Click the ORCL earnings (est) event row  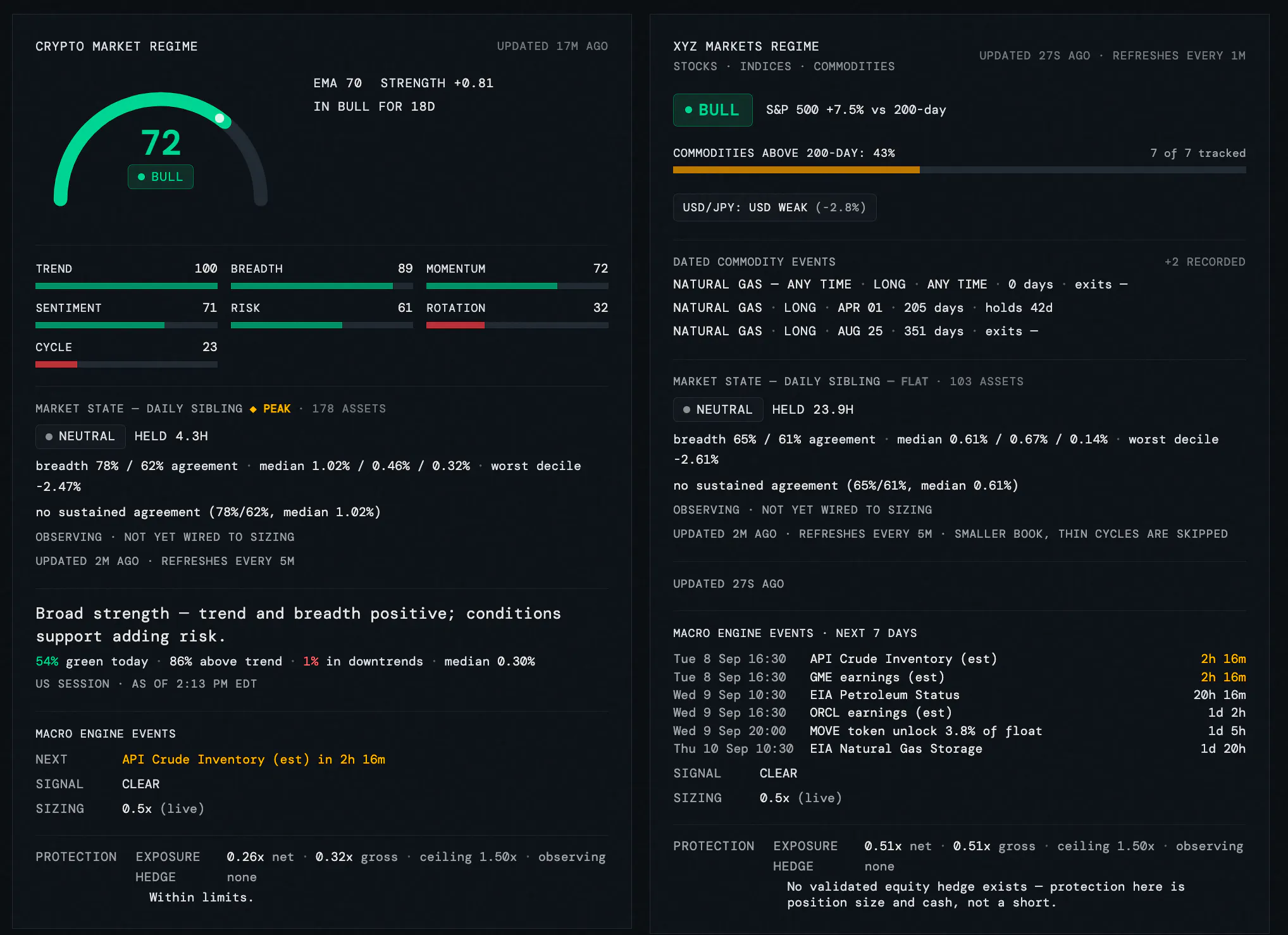click(x=959, y=712)
